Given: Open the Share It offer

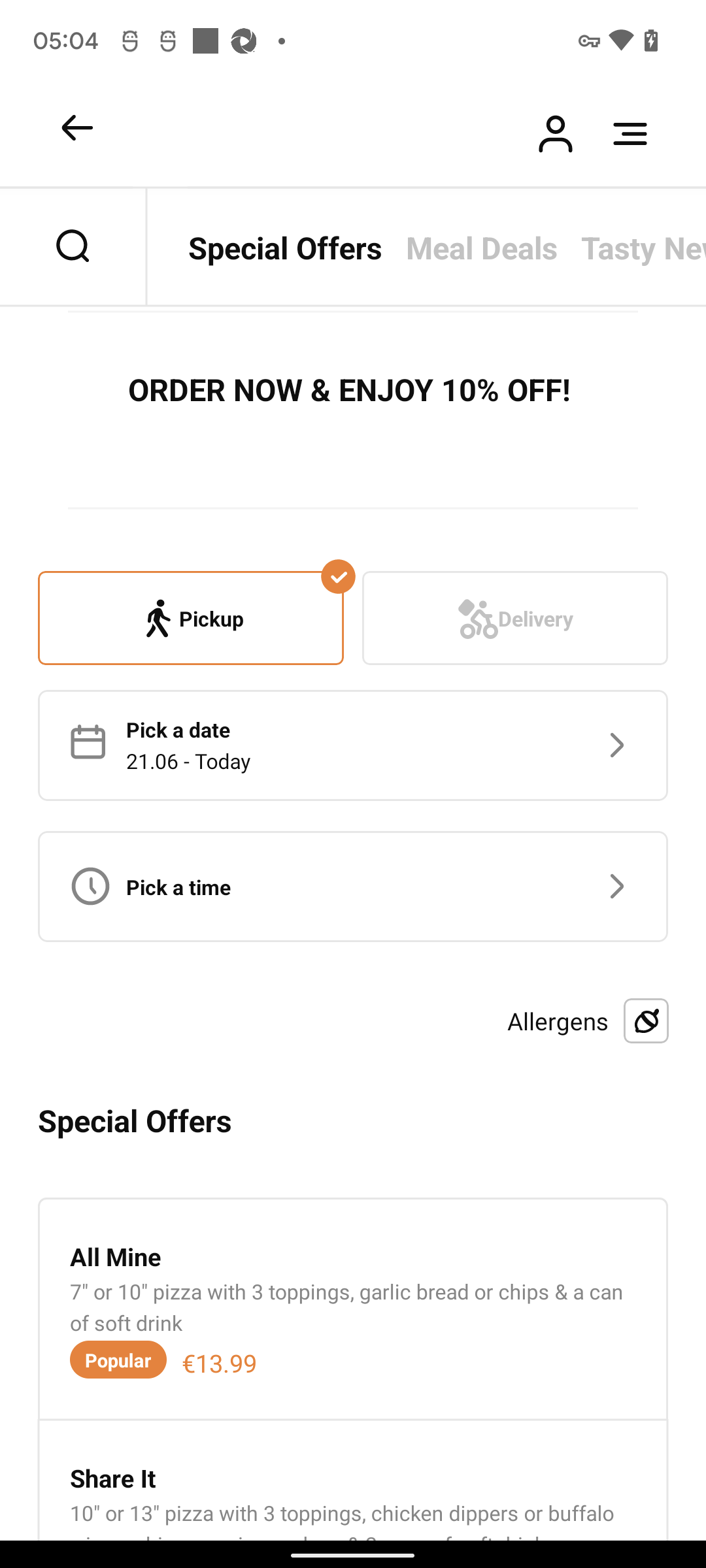Looking at the screenshot, I should (x=353, y=1481).
